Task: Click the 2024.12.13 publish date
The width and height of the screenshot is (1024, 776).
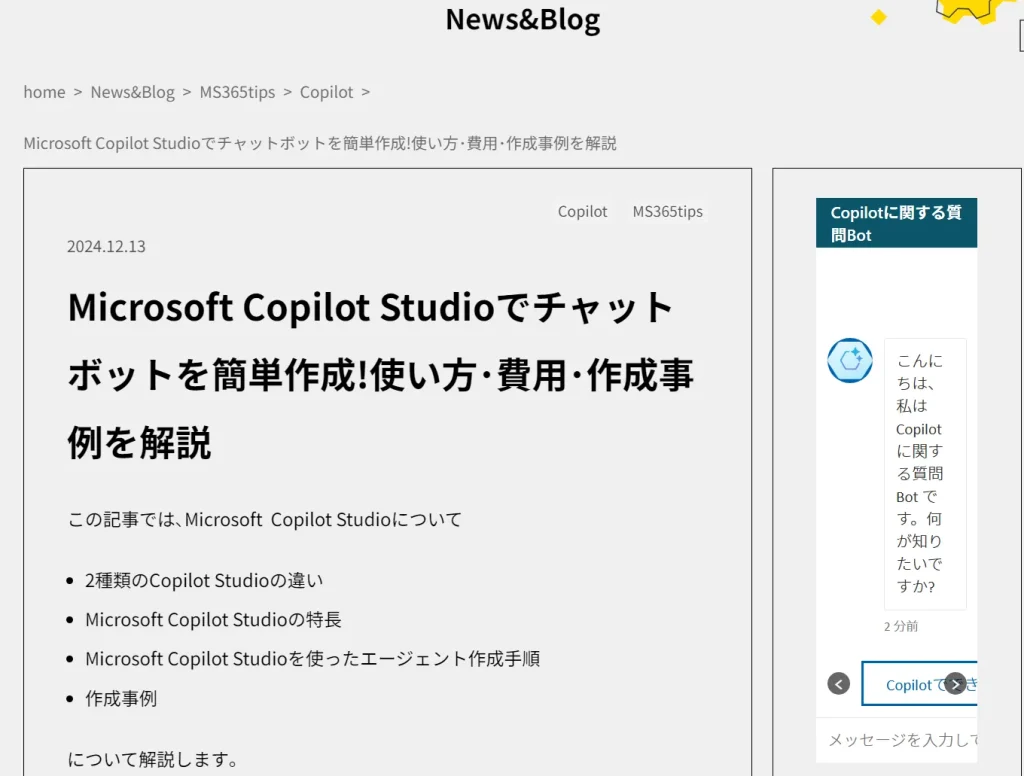Action: pyautogui.click(x=106, y=246)
